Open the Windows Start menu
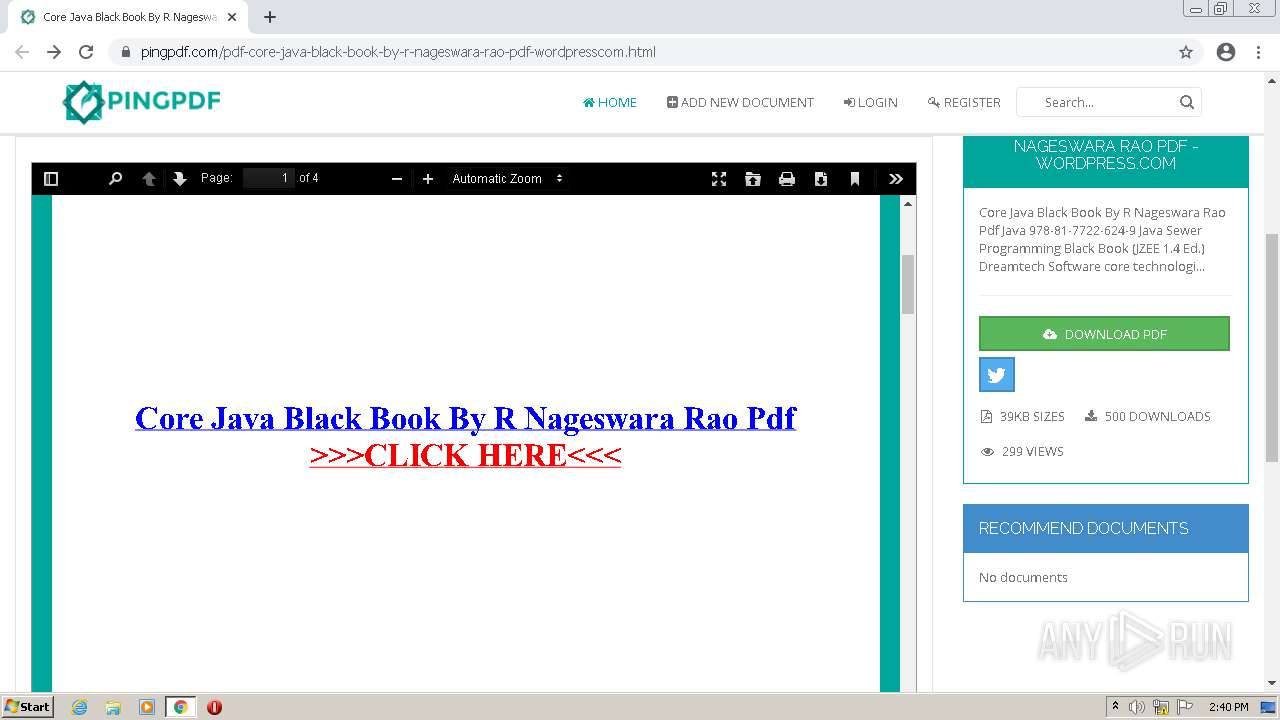The height and width of the screenshot is (720, 1280). 27,707
